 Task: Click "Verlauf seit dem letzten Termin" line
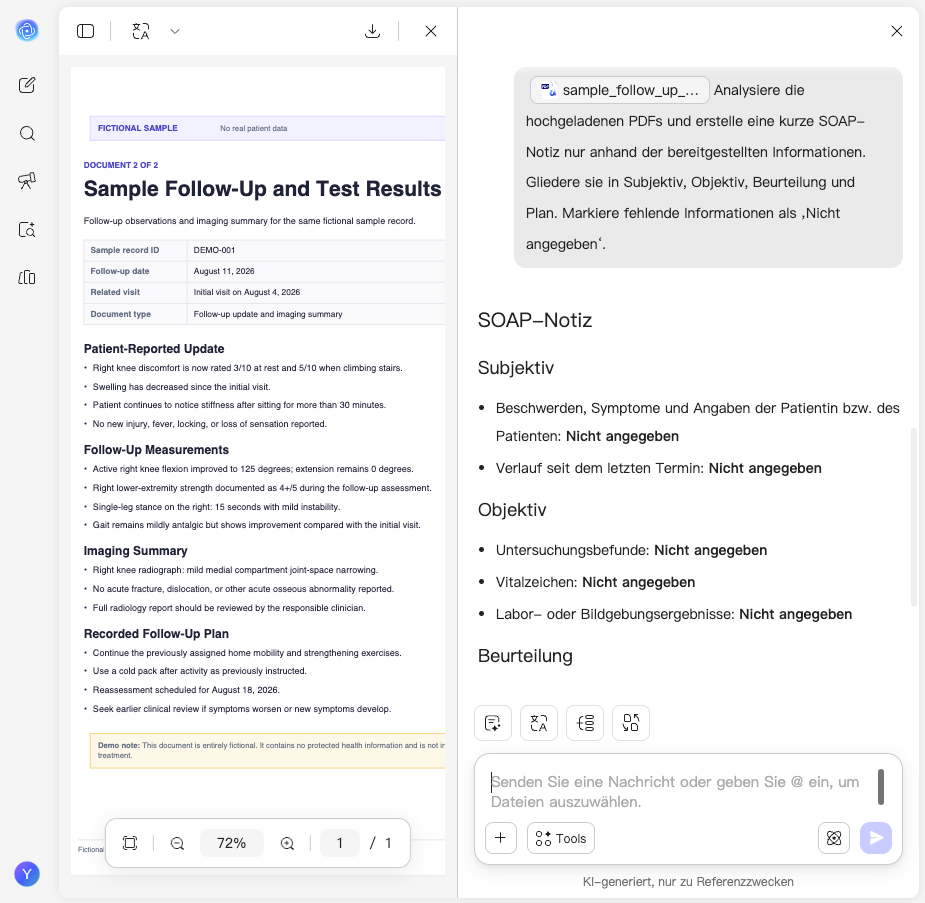click(x=658, y=468)
